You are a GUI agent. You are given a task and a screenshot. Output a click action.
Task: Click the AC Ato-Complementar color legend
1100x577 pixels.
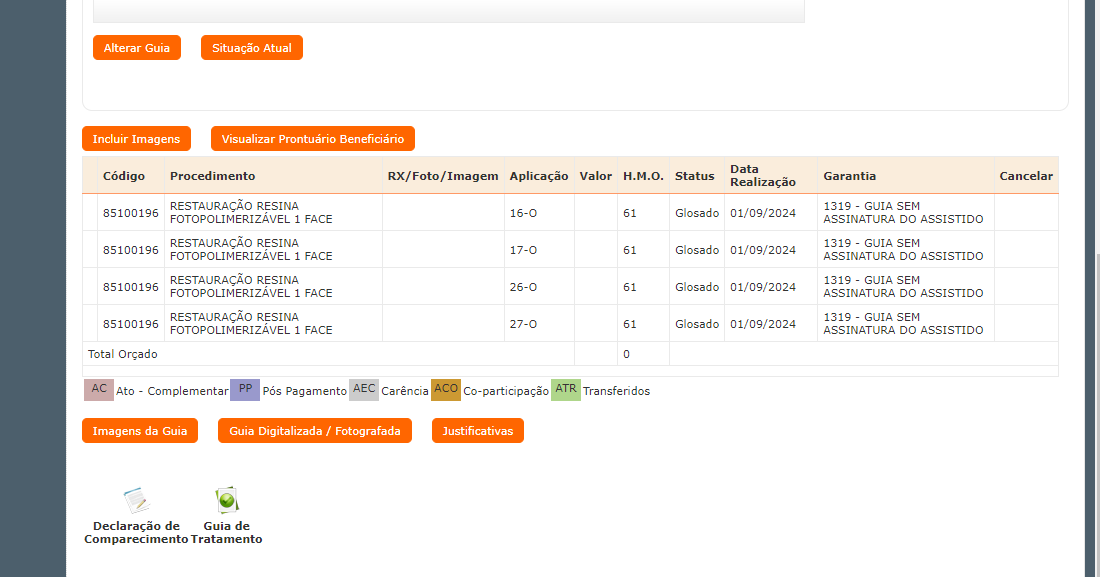[99, 390]
